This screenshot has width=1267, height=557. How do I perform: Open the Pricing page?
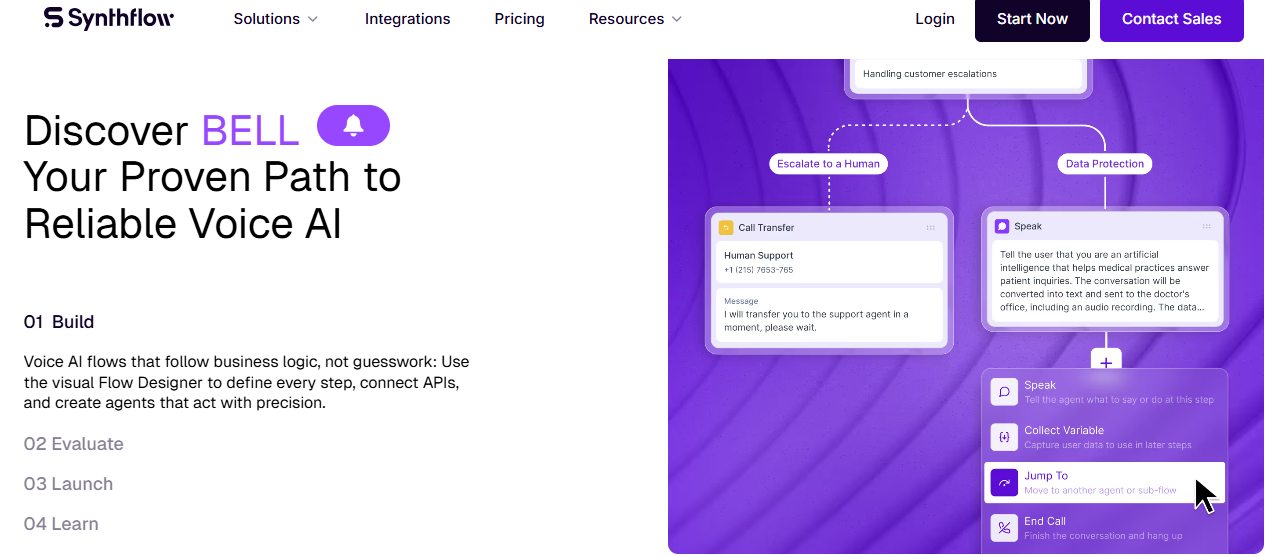point(519,19)
